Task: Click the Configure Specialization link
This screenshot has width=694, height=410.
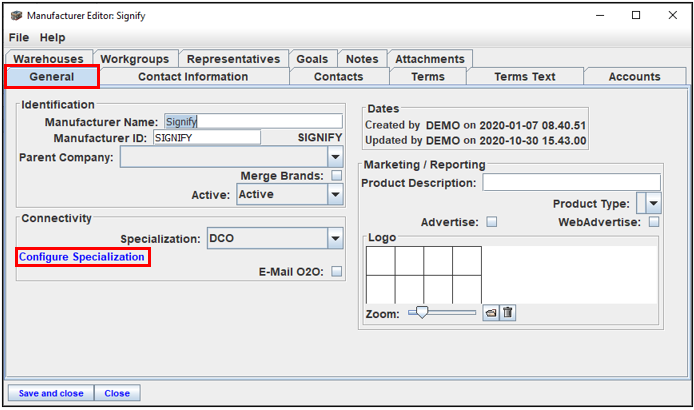Action: (82, 257)
